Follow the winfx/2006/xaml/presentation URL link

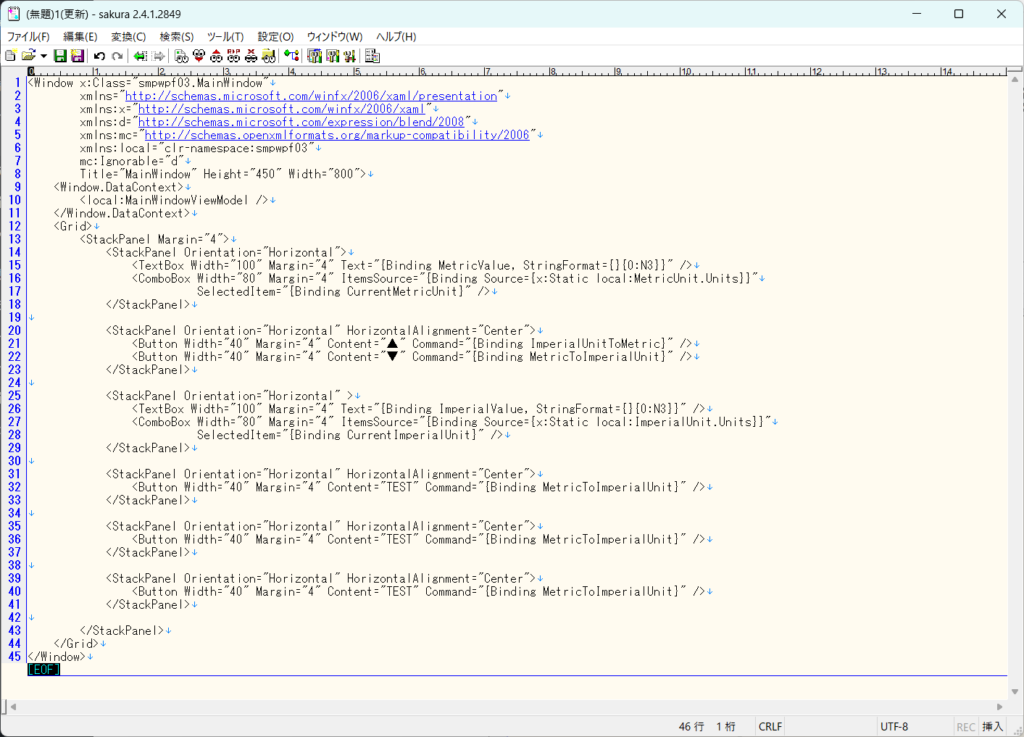pos(311,96)
